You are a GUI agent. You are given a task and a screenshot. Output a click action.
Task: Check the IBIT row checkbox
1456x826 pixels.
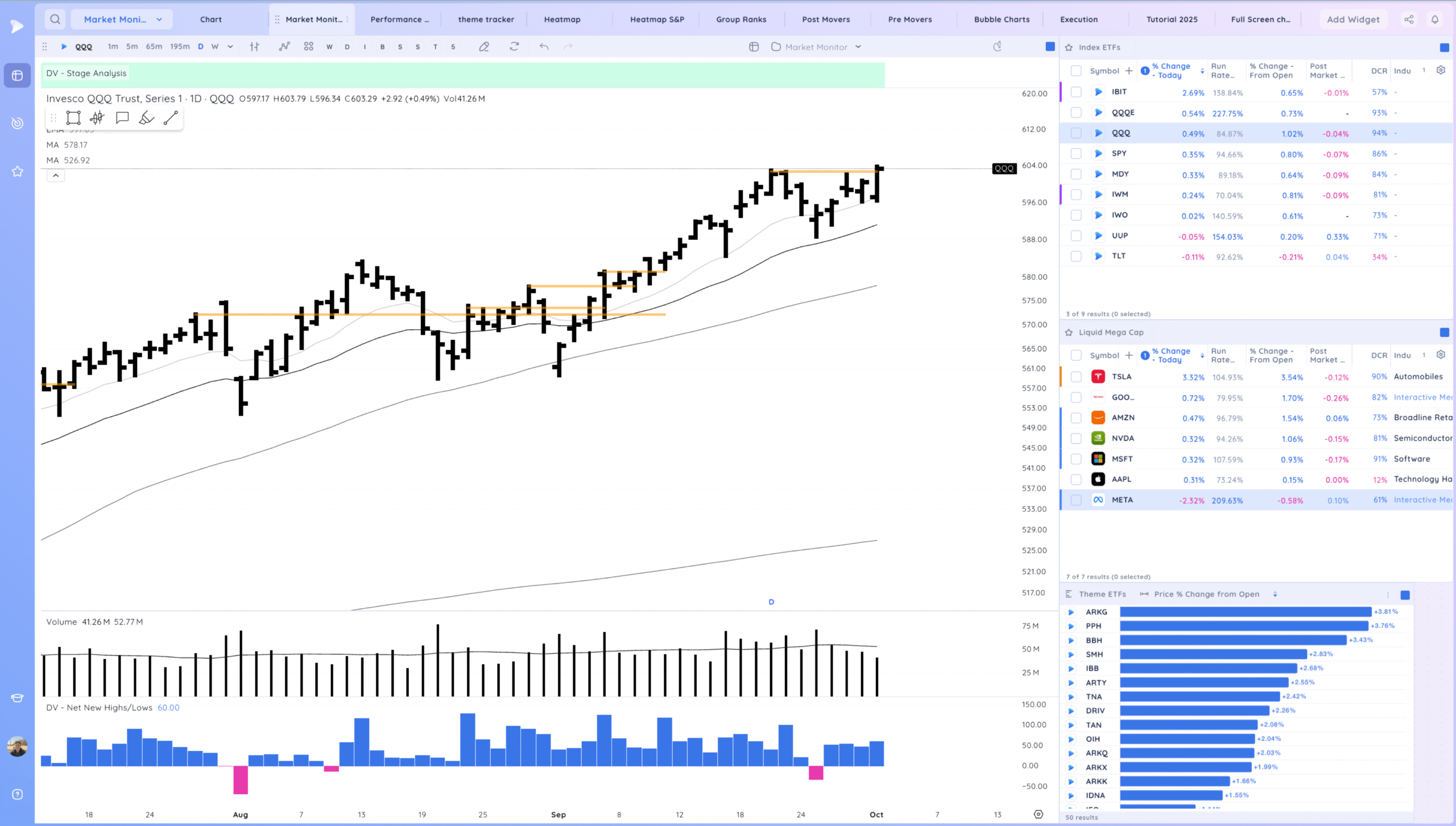click(x=1076, y=92)
